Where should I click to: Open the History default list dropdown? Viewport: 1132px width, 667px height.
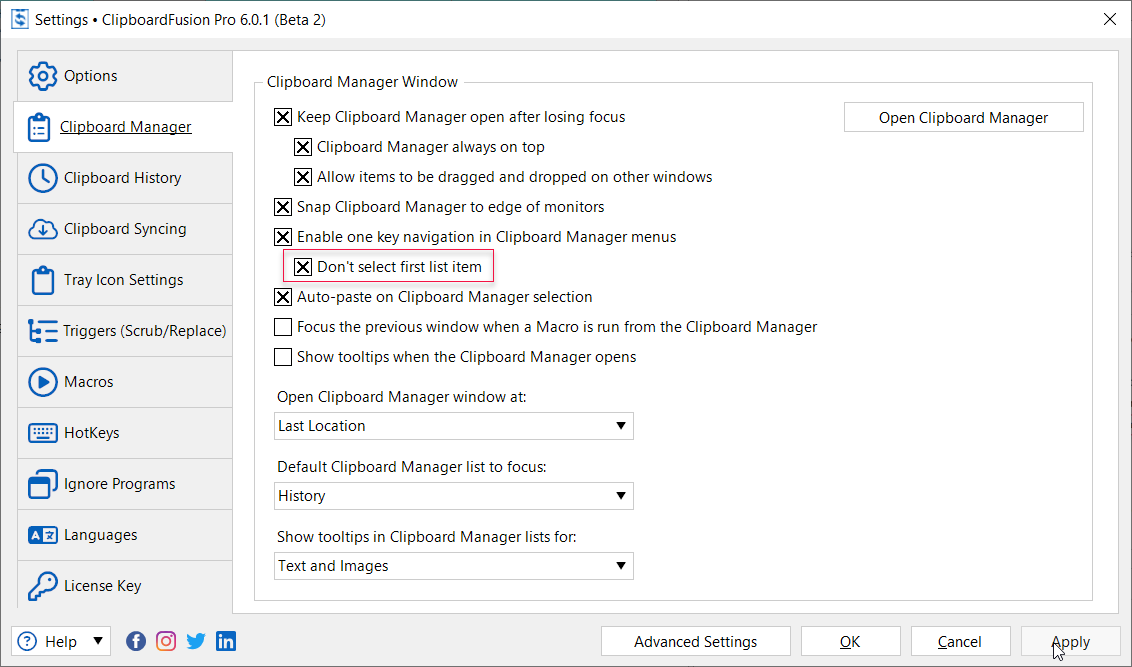(621, 496)
